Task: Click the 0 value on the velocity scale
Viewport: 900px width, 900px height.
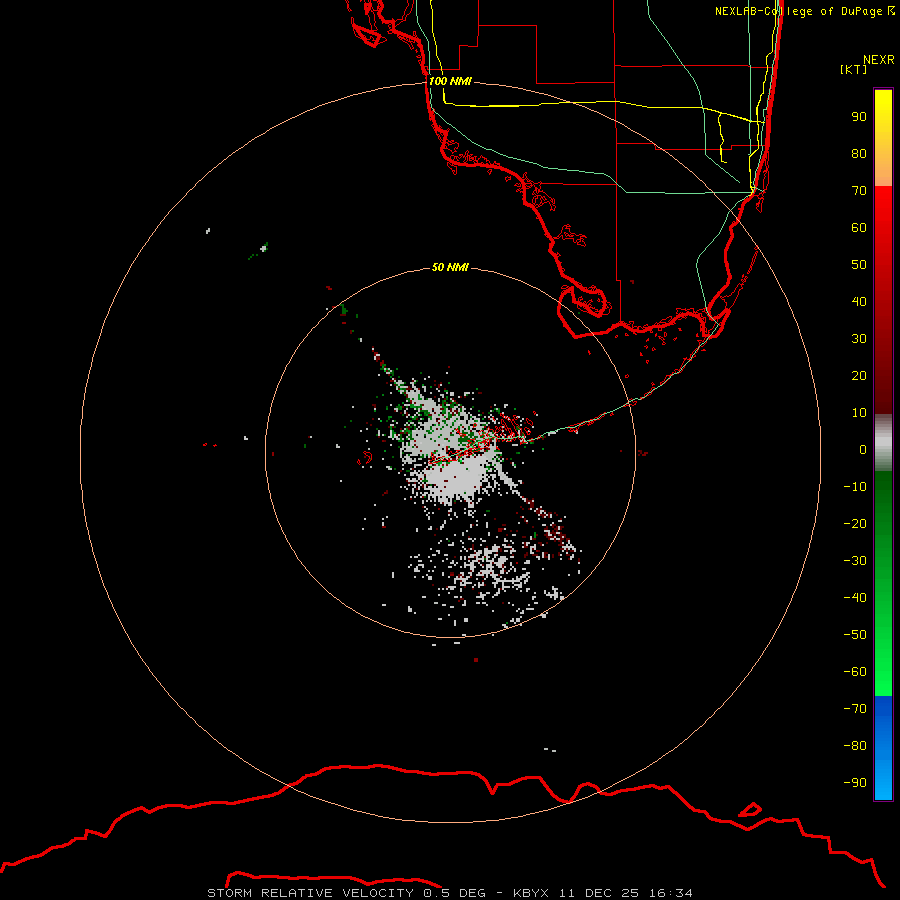Action: 863,450
